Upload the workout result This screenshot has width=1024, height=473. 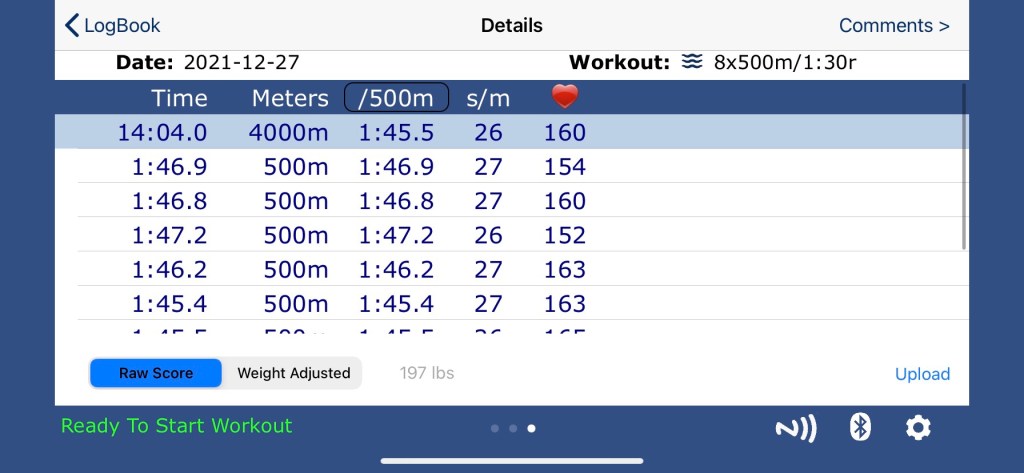[x=922, y=374]
